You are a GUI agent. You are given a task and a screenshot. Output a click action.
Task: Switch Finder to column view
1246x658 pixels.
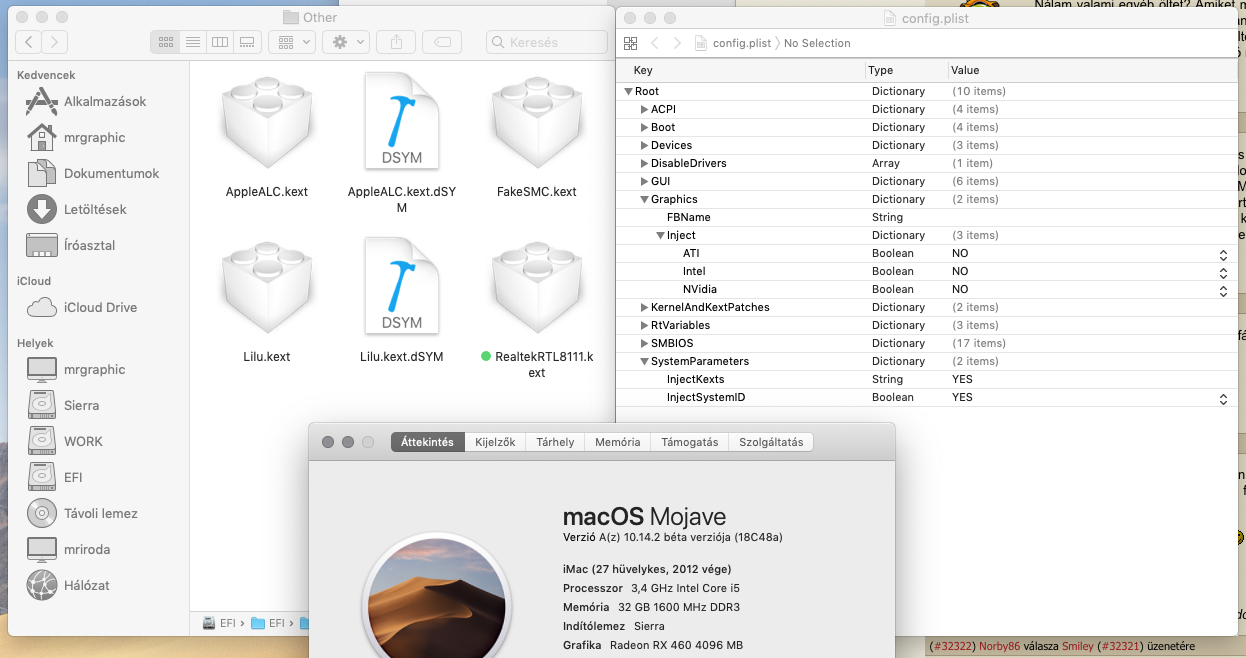[220, 42]
